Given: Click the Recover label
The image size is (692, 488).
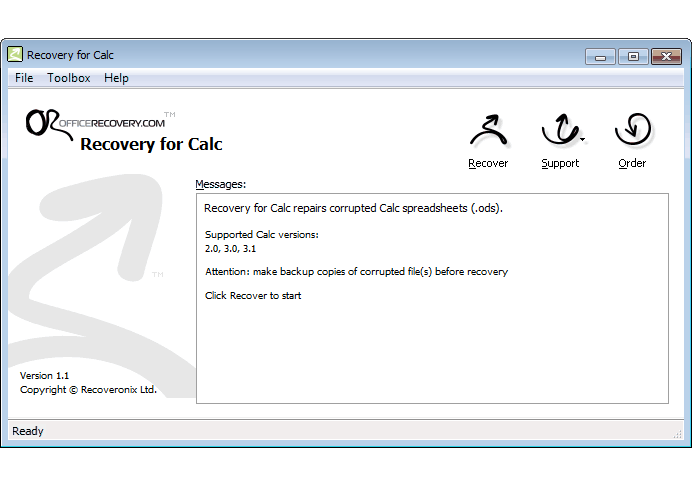Looking at the screenshot, I should pyautogui.click(x=488, y=163).
